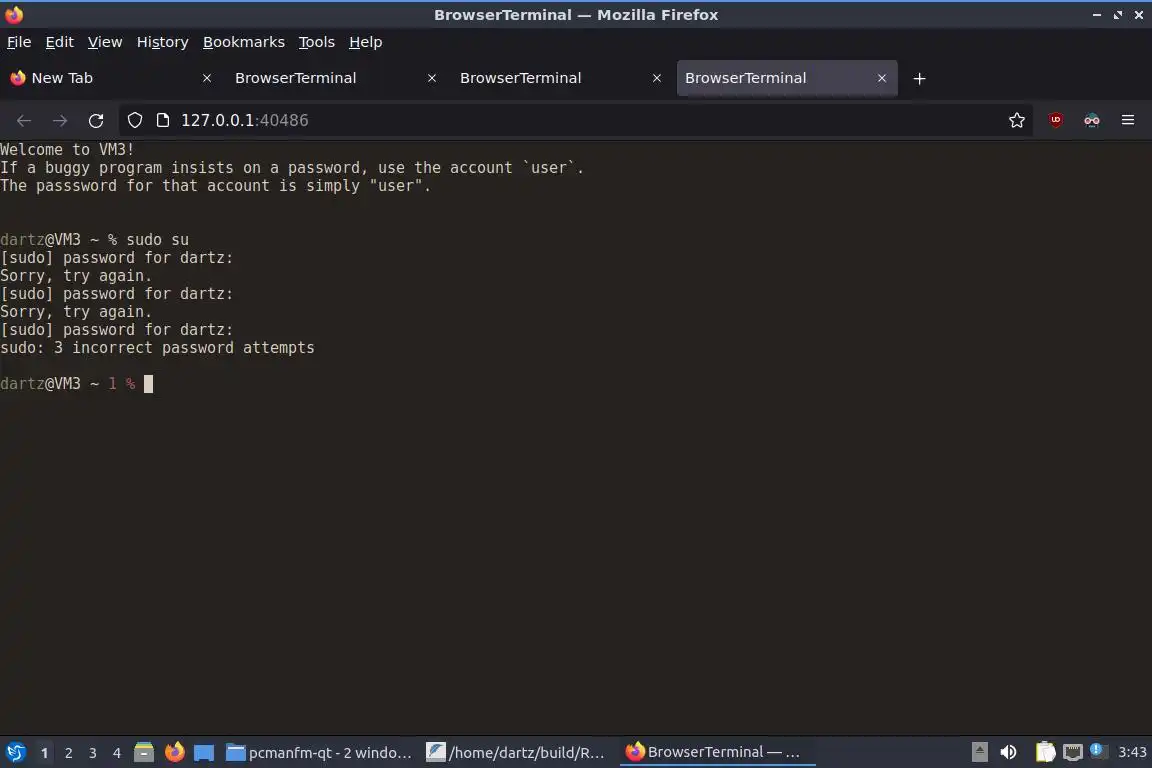Switch to virtual desktop 2
Image resolution: width=1152 pixels, height=768 pixels.
68,753
